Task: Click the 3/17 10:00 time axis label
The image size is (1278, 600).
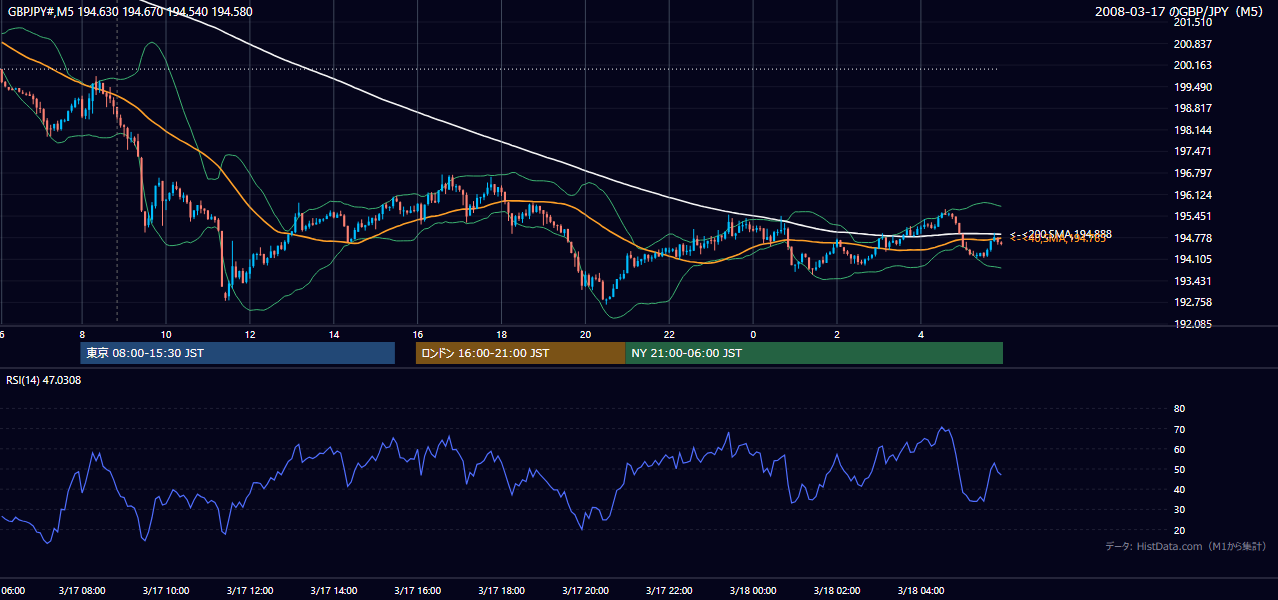Action: pyautogui.click(x=166, y=590)
